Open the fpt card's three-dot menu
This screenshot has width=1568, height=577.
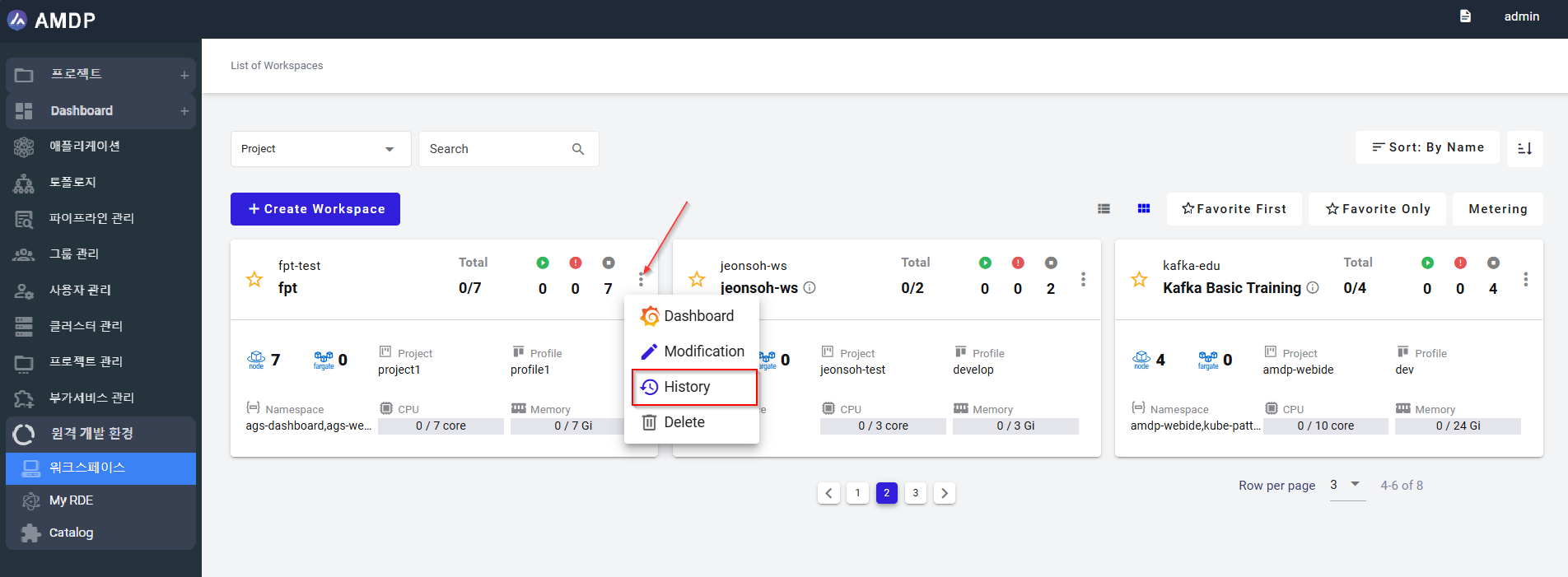coord(641,280)
